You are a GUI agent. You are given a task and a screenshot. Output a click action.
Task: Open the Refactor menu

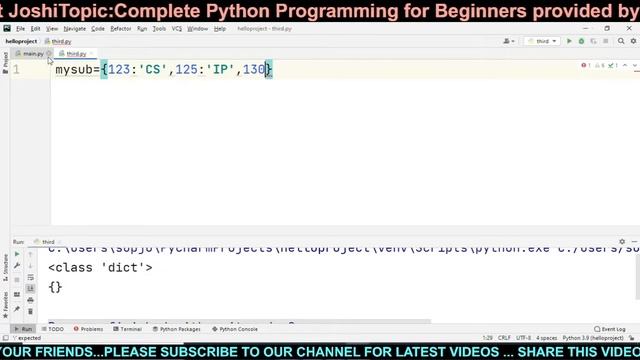[121, 29]
